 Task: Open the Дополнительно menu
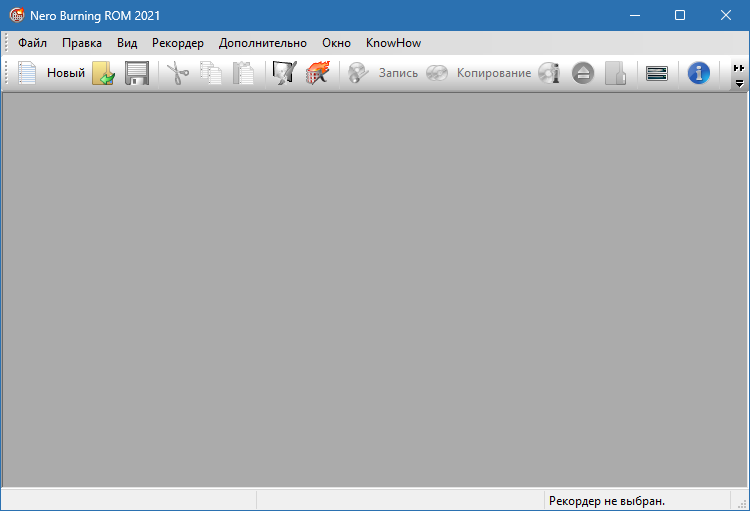coord(263,43)
